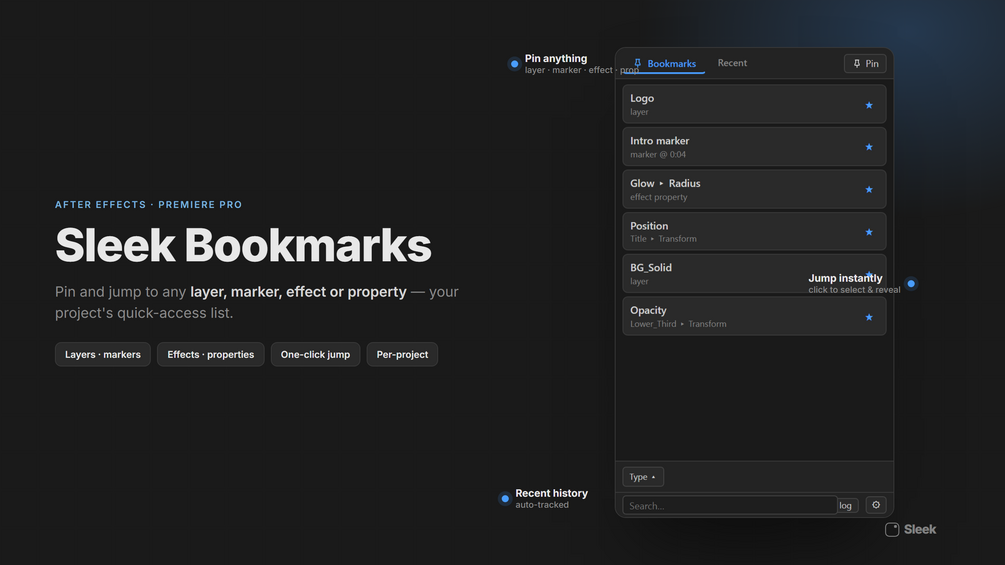
Task: Toggle the star on the Logo bookmark
Action: [x=868, y=105]
